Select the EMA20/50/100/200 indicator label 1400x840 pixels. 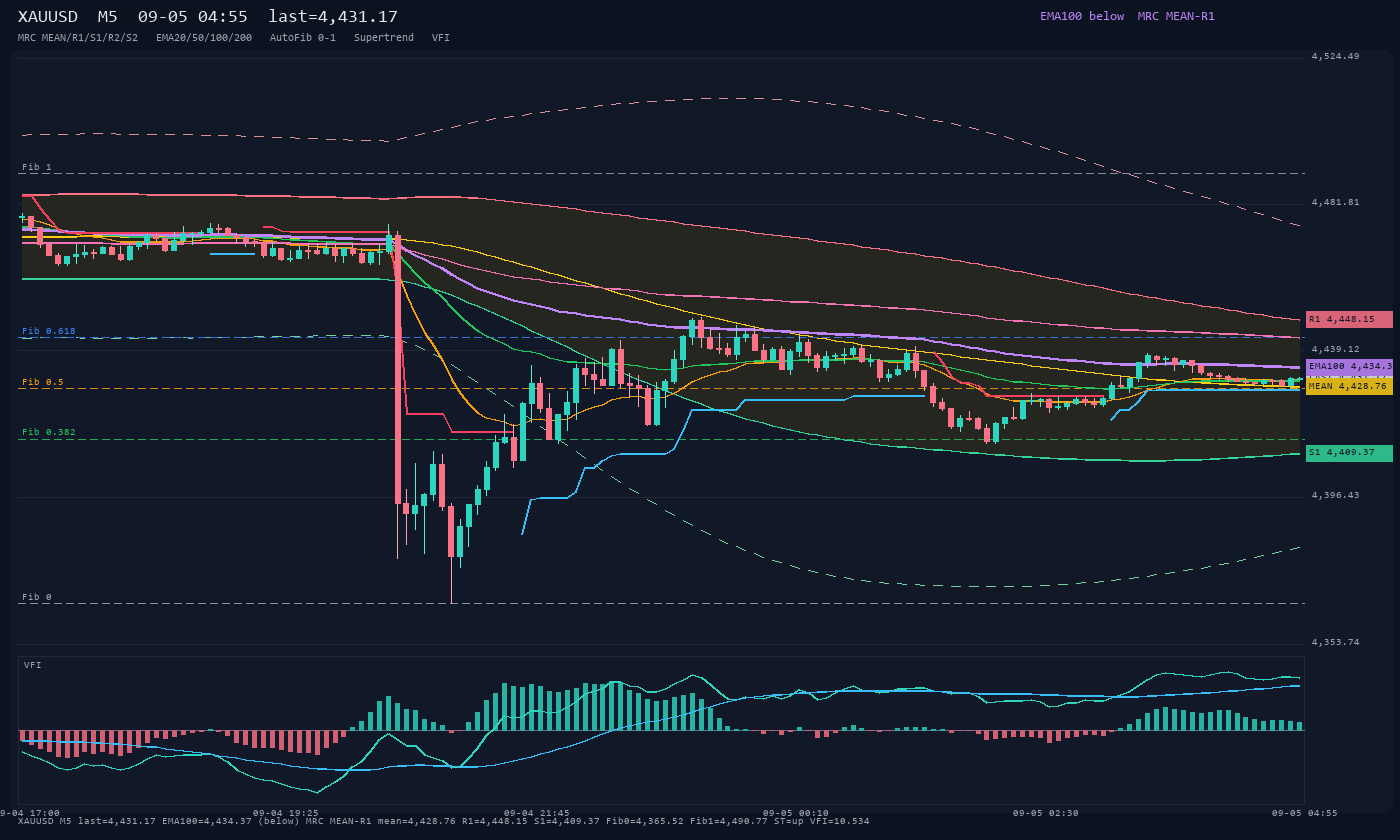[x=204, y=37]
